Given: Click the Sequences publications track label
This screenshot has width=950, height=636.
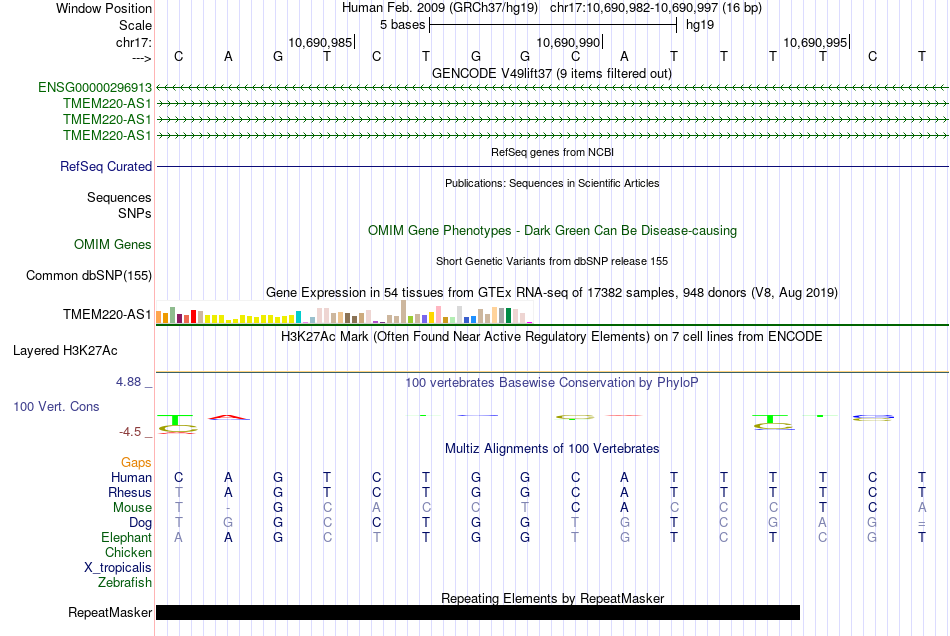Looking at the screenshot, I should 119,197.
